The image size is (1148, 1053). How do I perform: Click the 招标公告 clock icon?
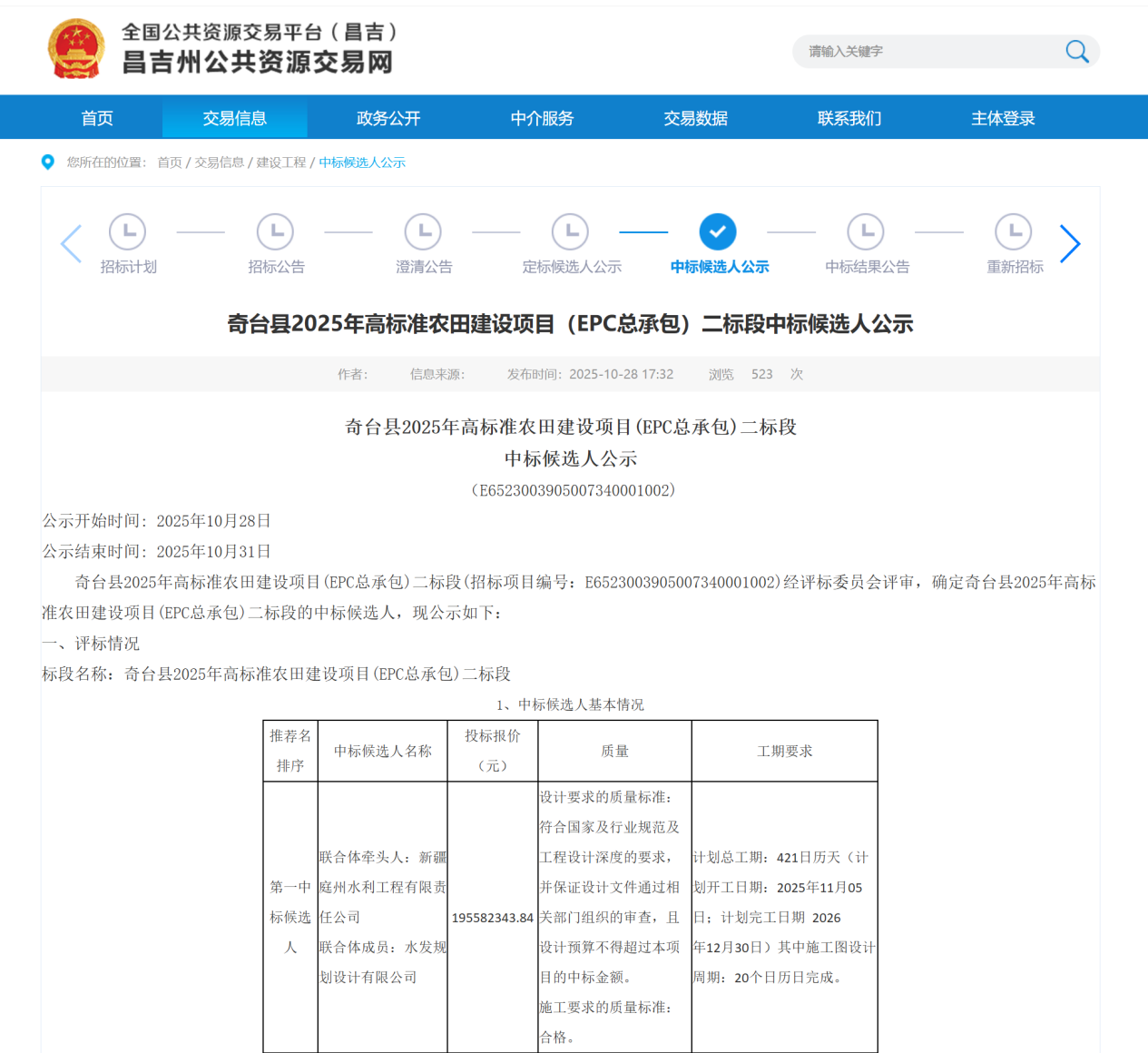[x=275, y=231]
